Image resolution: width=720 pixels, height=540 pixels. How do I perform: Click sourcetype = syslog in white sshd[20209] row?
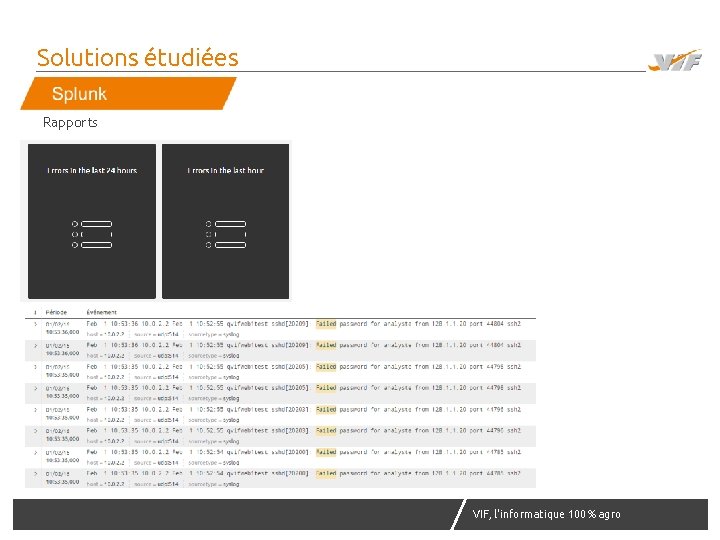[214, 334]
